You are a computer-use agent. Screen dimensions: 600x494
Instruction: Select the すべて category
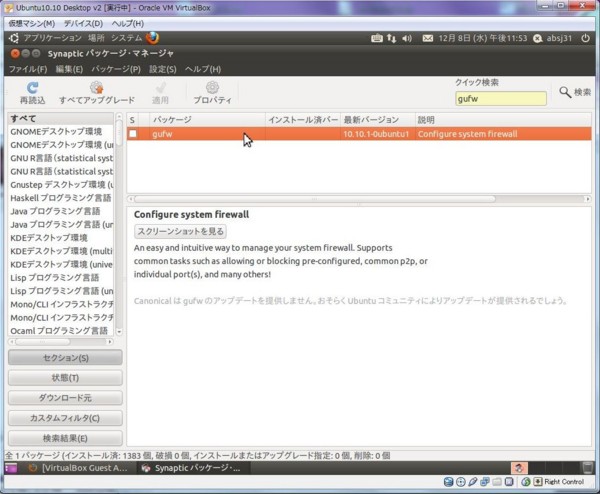(x=61, y=119)
